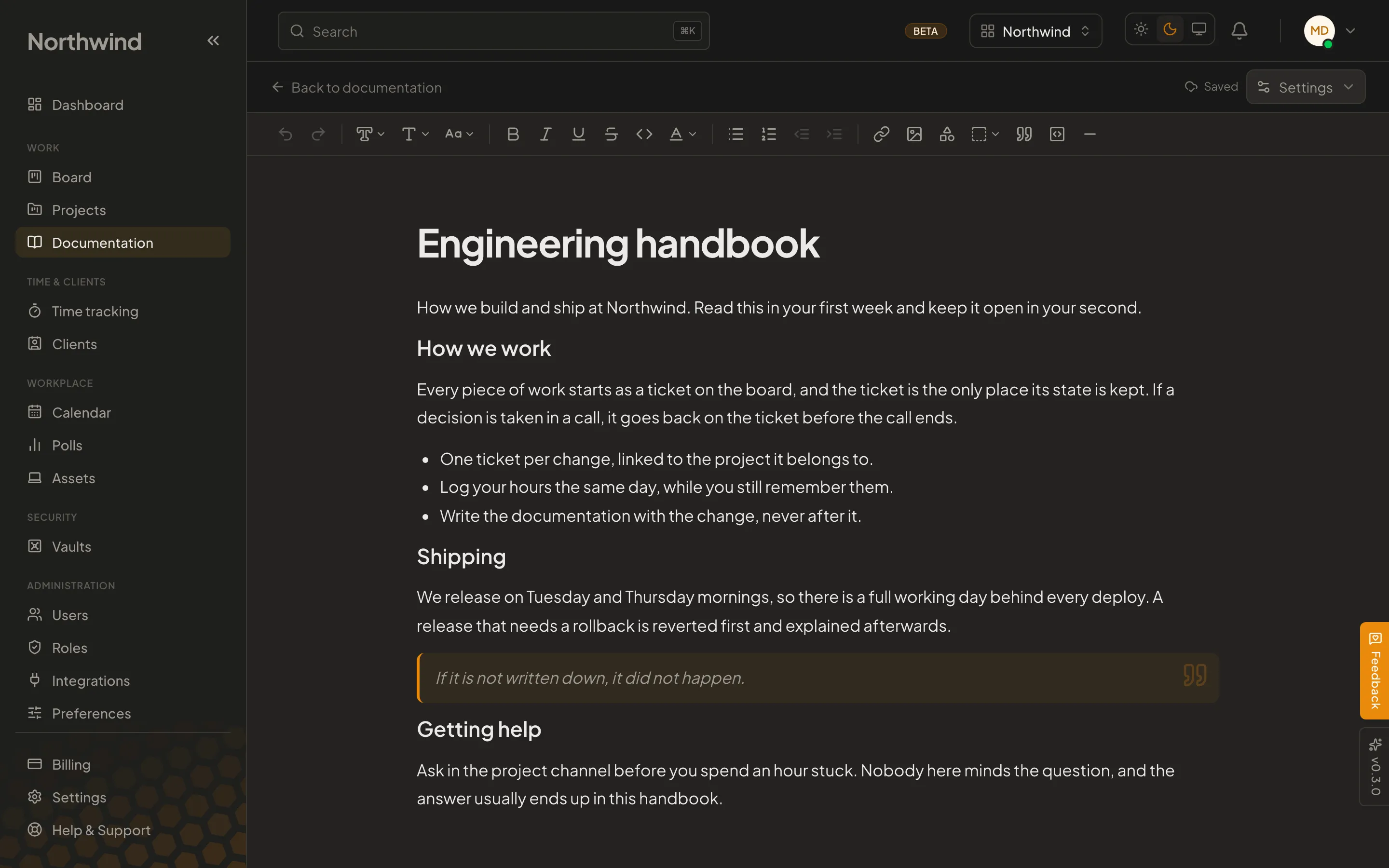1389x868 pixels.
Task: Click the Polls bar chart icon
Action: coord(34,445)
